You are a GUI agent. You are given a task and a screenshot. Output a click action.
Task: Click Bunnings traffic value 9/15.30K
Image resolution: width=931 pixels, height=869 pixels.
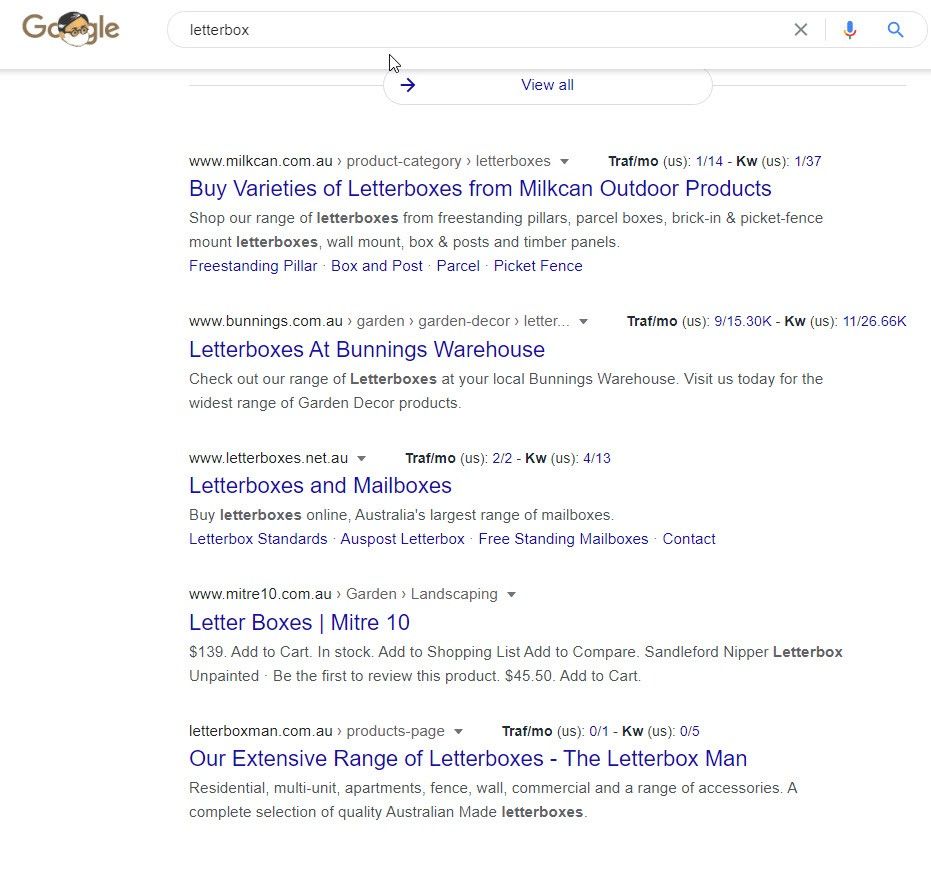point(743,321)
